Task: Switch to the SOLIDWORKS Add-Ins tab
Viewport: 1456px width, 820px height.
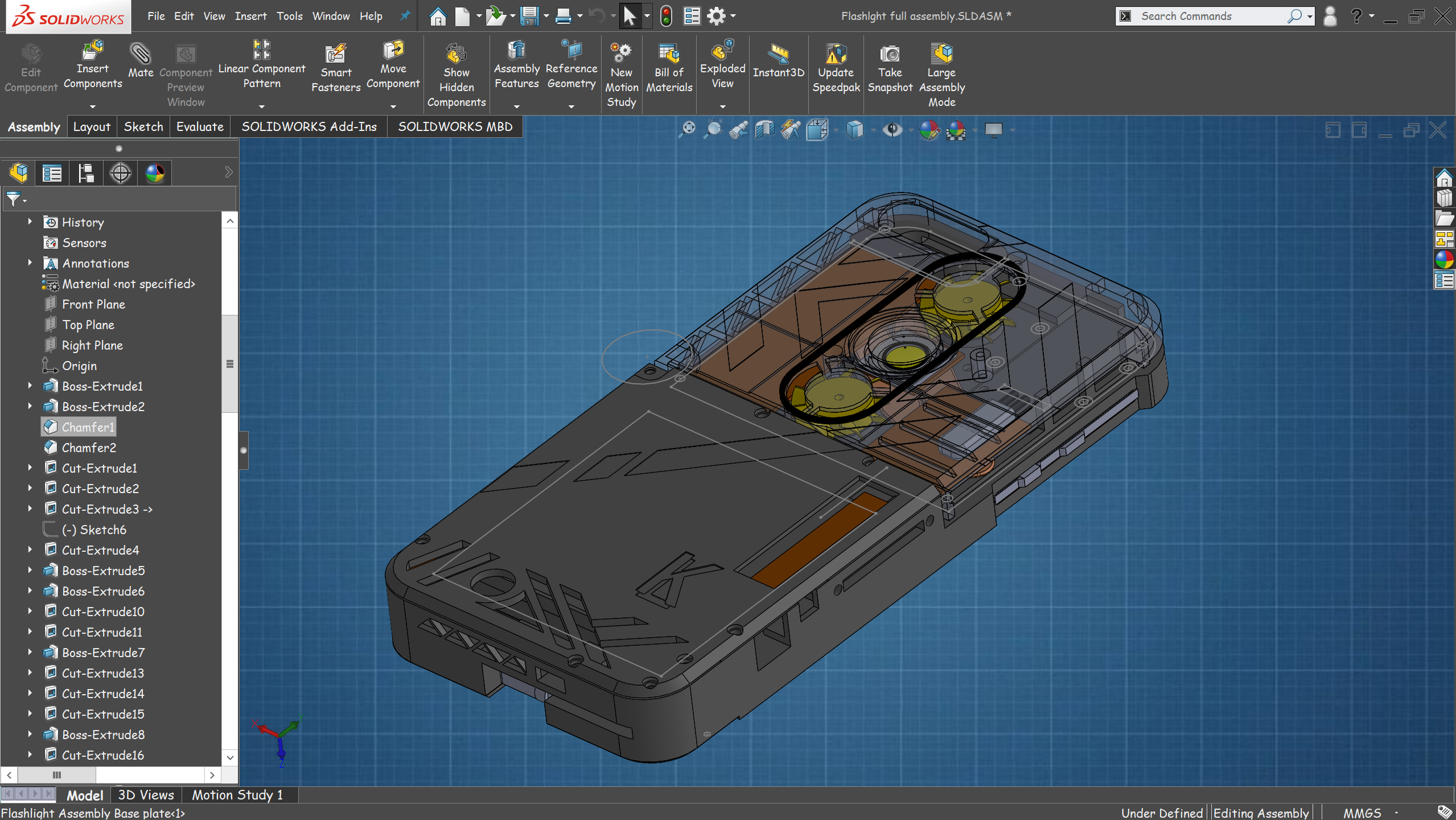Action: click(x=309, y=126)
